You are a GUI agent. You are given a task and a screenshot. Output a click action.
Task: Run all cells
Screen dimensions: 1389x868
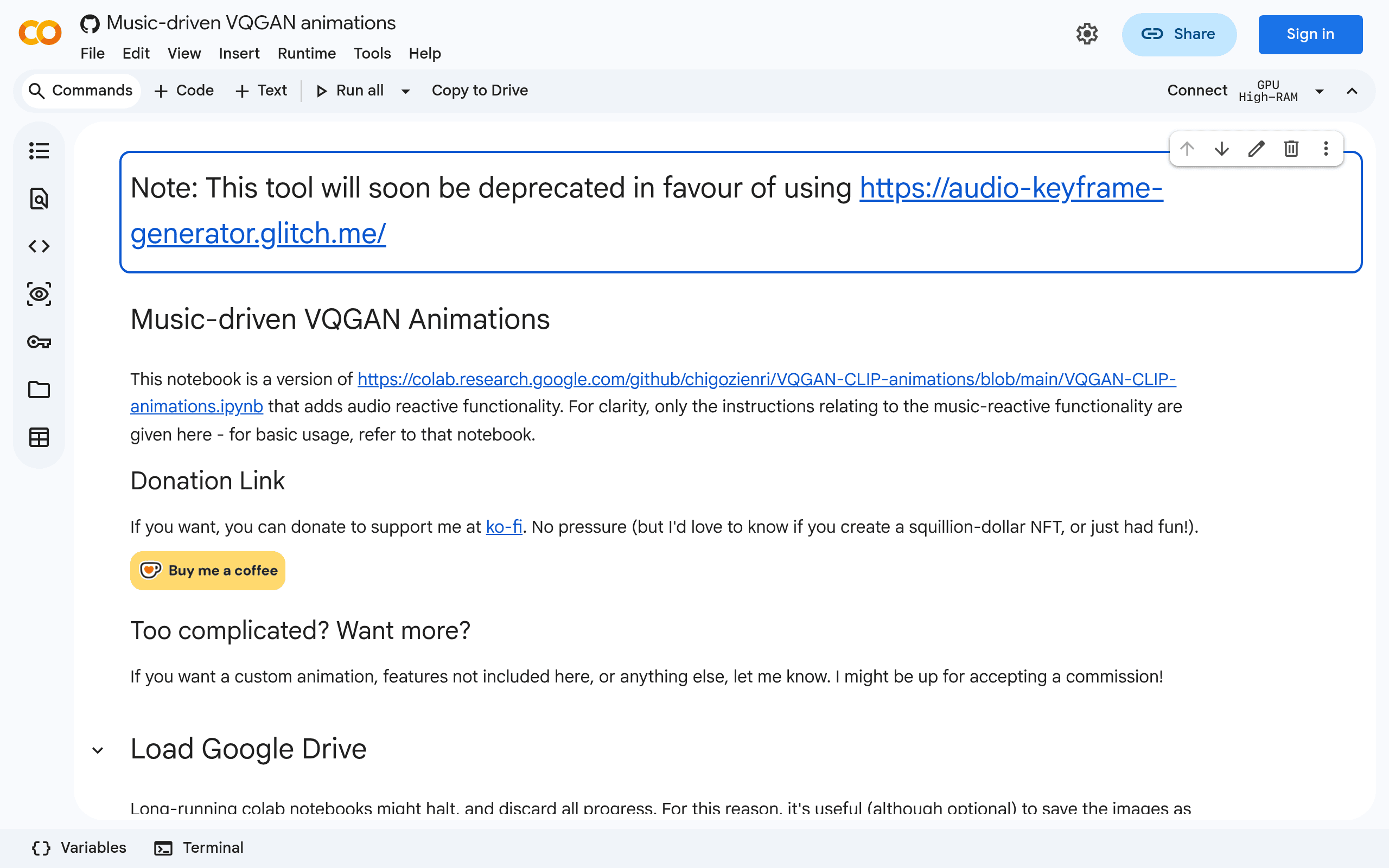[351, 91]
